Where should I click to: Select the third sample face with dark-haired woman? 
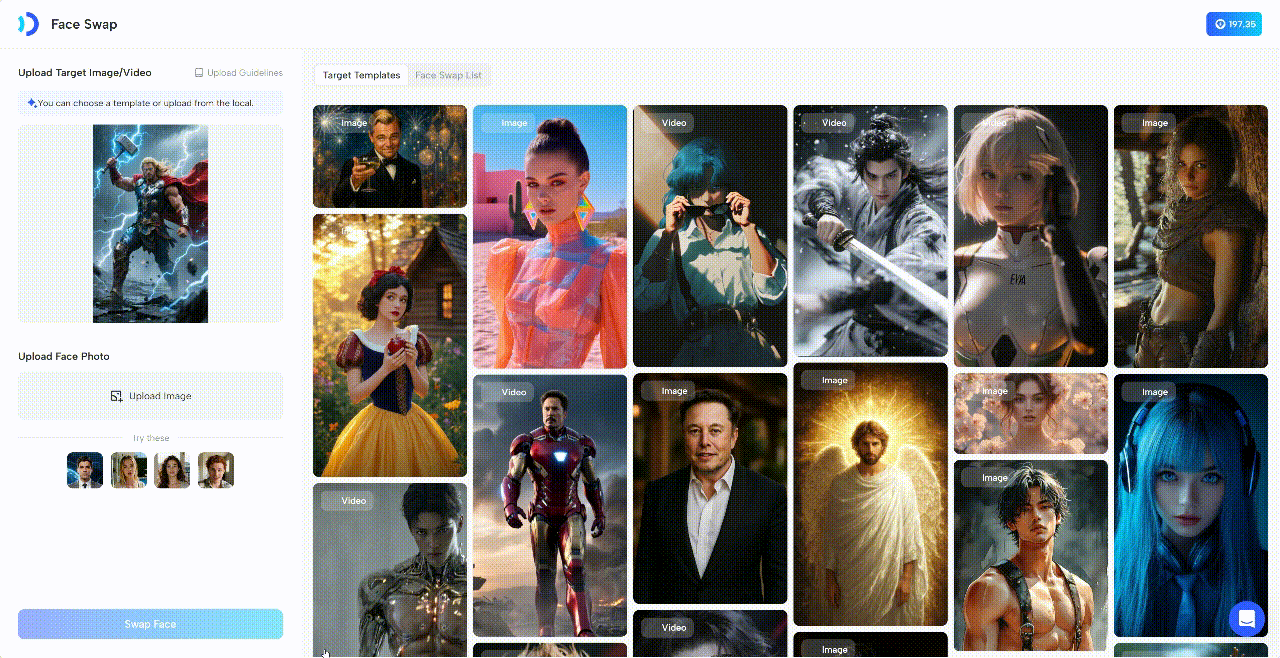coord(172,470)
